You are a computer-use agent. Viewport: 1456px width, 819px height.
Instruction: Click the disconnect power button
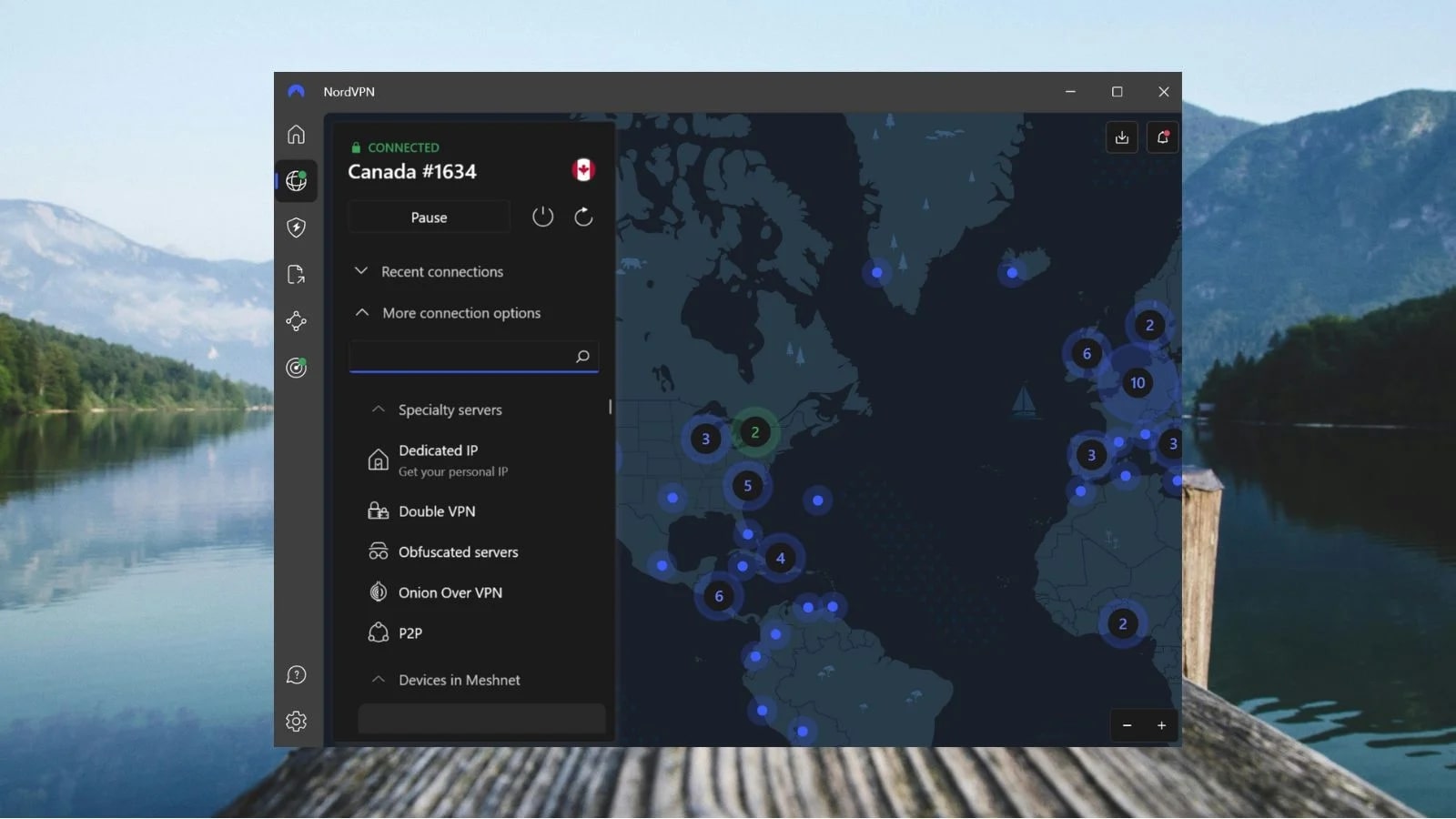[x=542, y=217]
